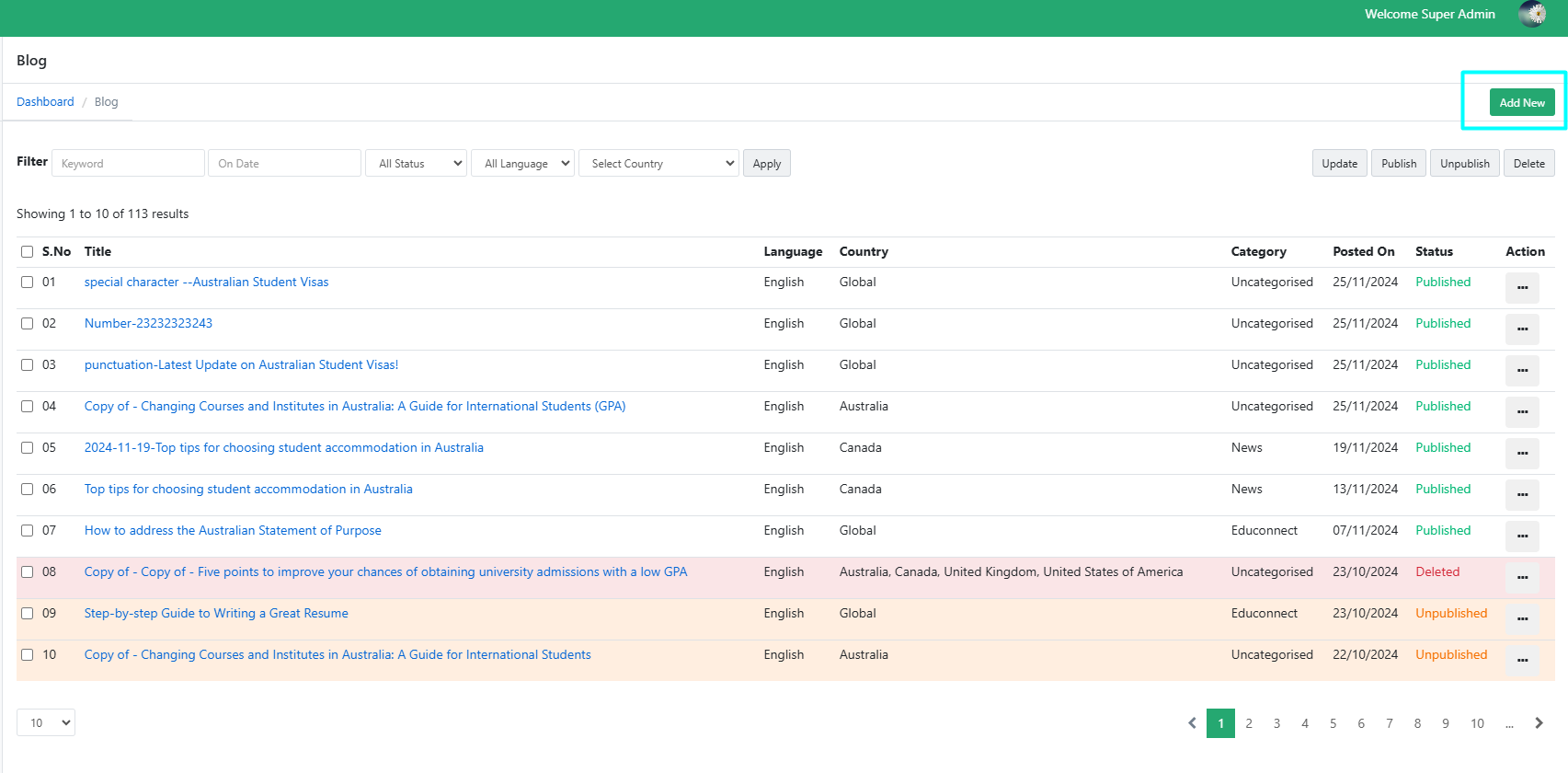Image resolution: width=1568 pixels, height=773 pixels.
Task: Expand the All Status dropdown
Action: [417, 164]
